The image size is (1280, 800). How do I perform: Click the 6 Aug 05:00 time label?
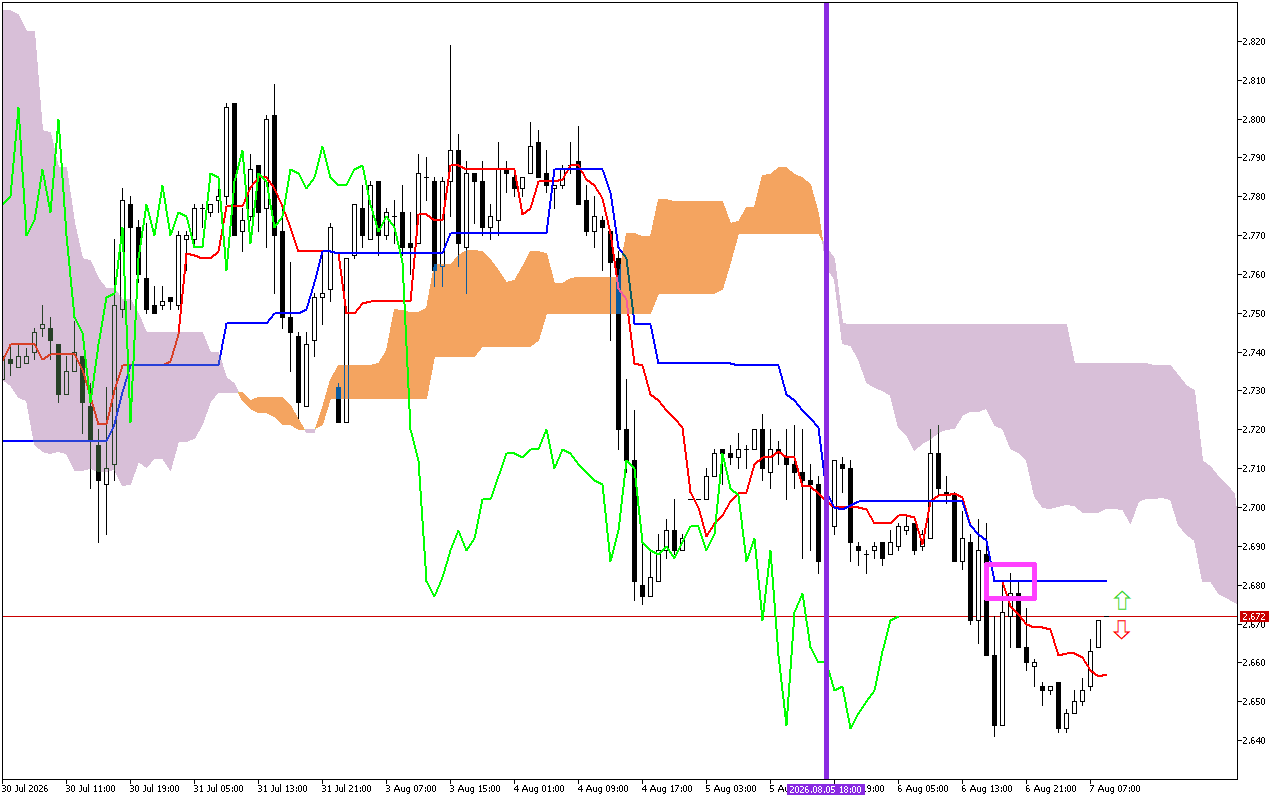[x=923, y=789]
